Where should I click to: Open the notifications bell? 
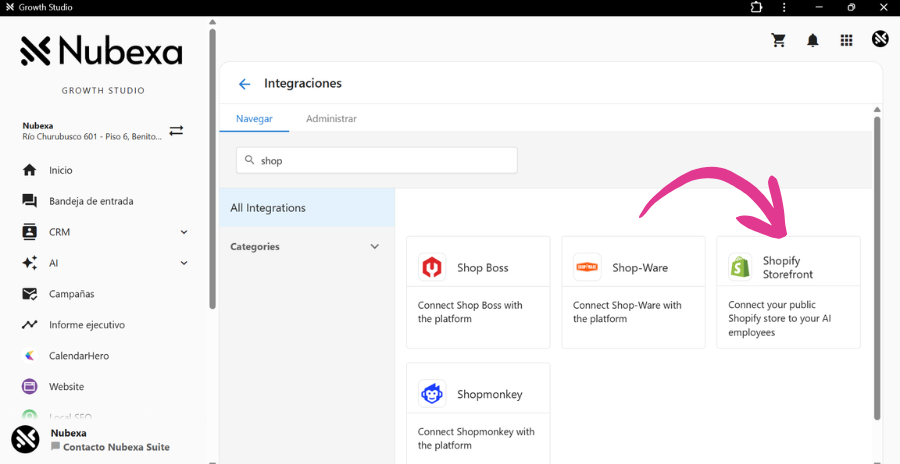pos(813,40)
